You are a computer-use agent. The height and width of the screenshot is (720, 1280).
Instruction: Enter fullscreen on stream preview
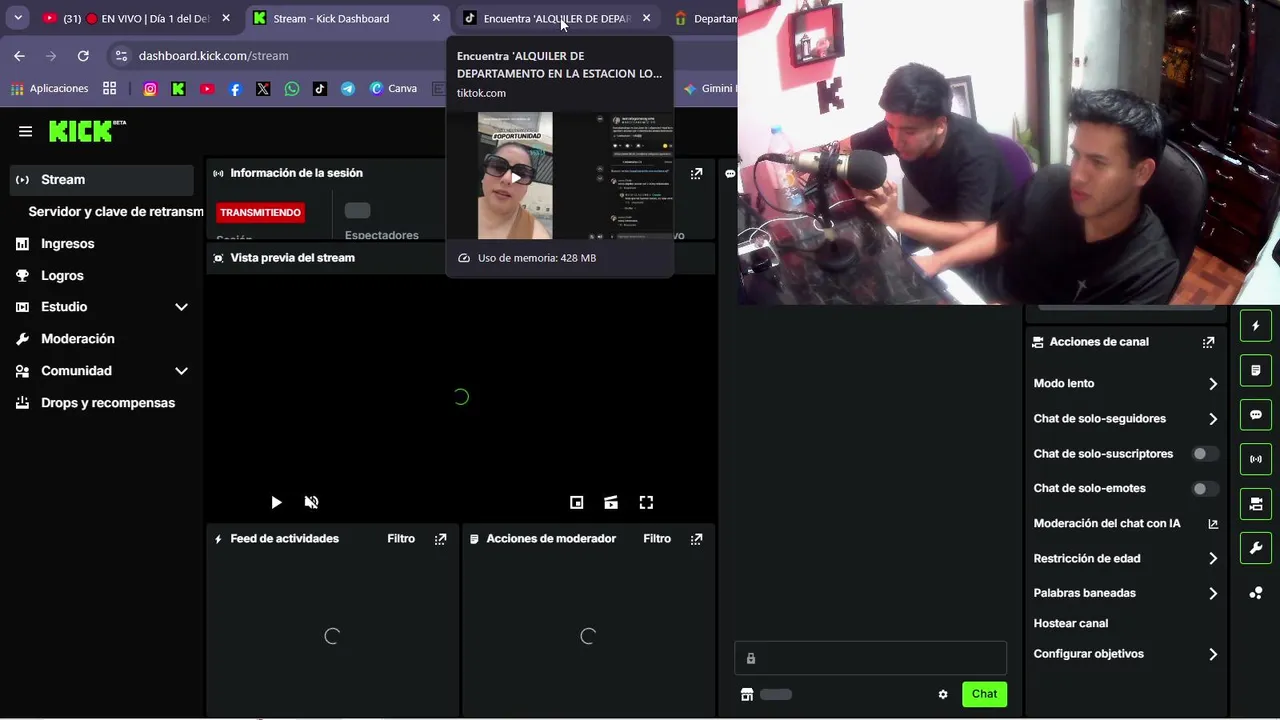pos(646,503)
